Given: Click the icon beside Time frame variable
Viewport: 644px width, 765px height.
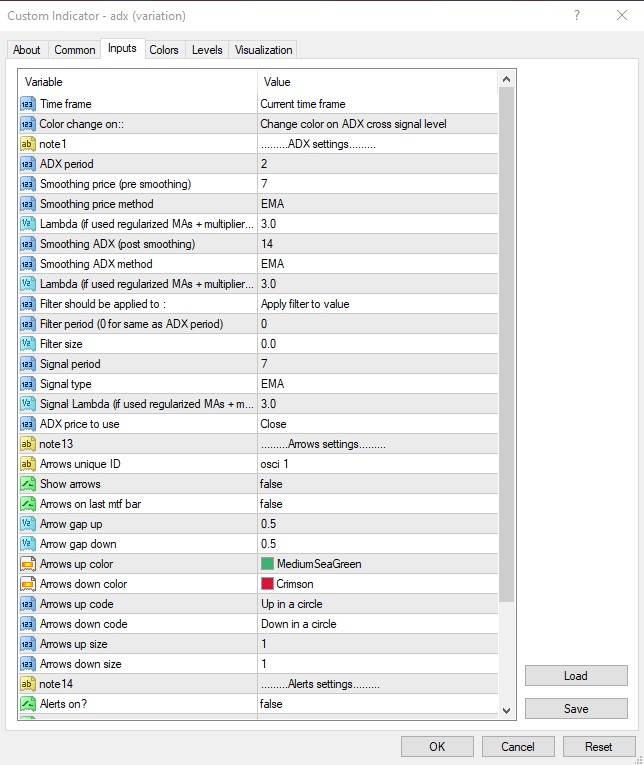Looking at the screenshot, I should tap(28, 104).
